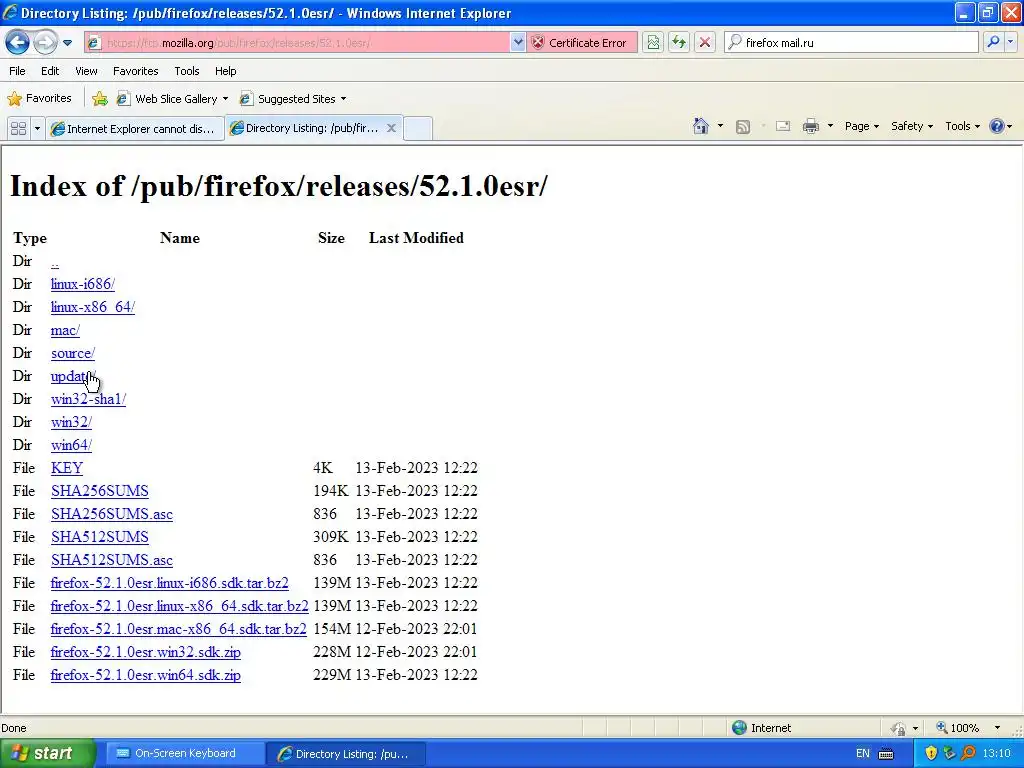Open the Tools menu in menu bar
This screenshot has height=768, width=1024.
point(187,71)
